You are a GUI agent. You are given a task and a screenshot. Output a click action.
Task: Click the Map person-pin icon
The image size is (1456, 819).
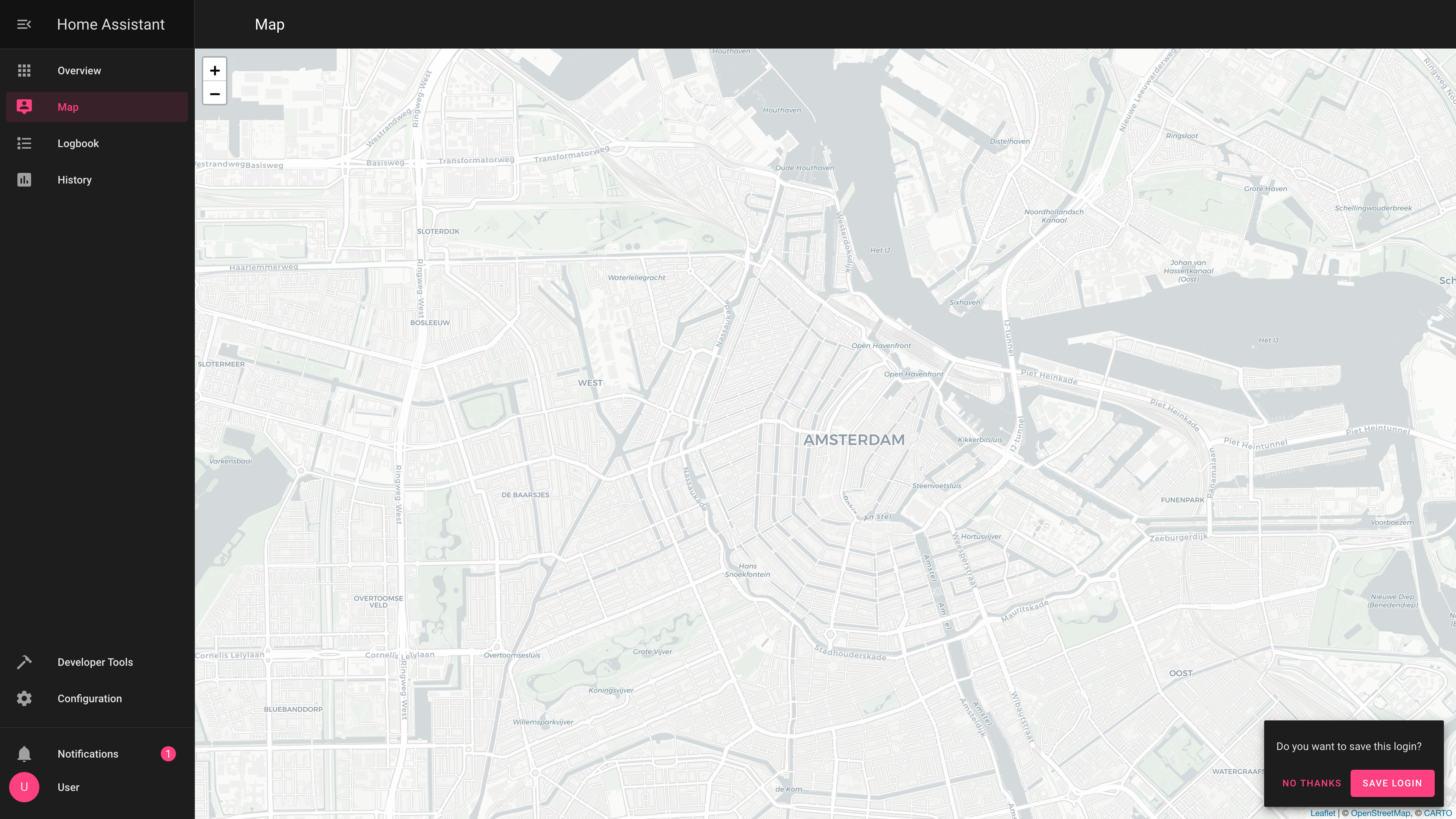point(24,107)
